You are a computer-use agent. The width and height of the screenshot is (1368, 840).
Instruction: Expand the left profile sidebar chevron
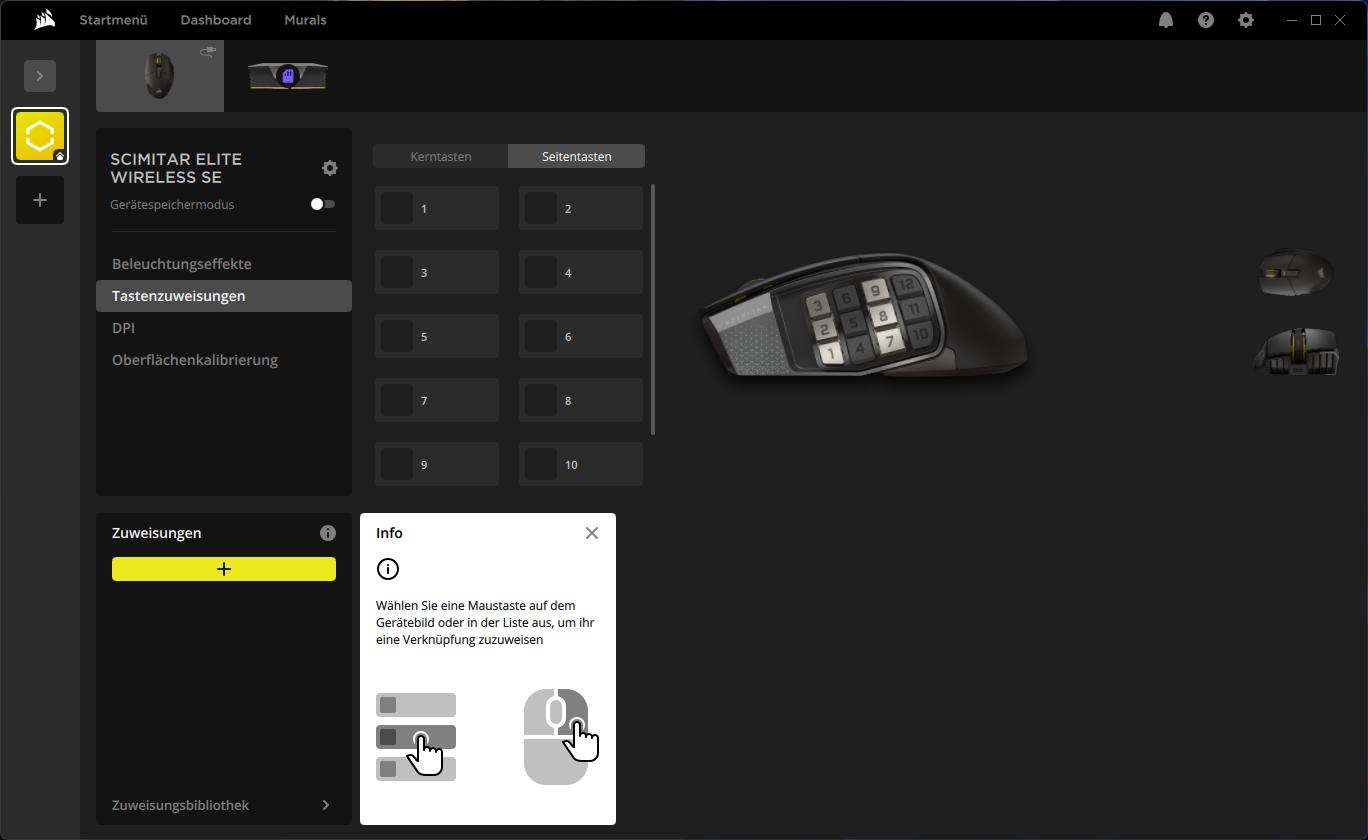coord(40,76)
